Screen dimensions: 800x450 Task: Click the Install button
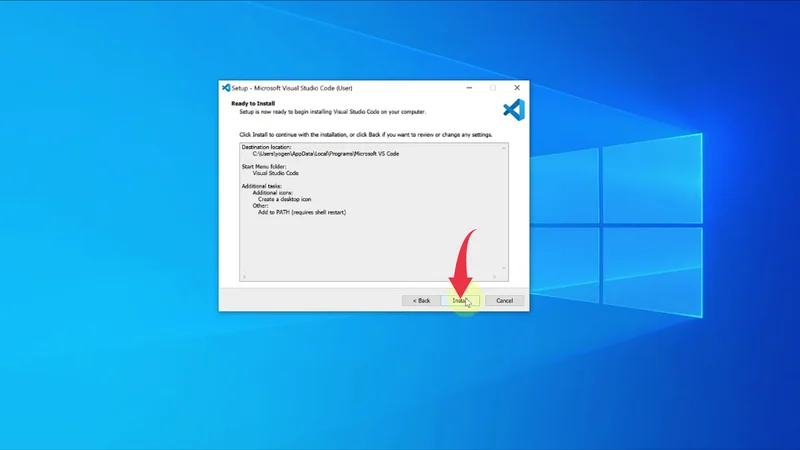(x=460, y=300)
